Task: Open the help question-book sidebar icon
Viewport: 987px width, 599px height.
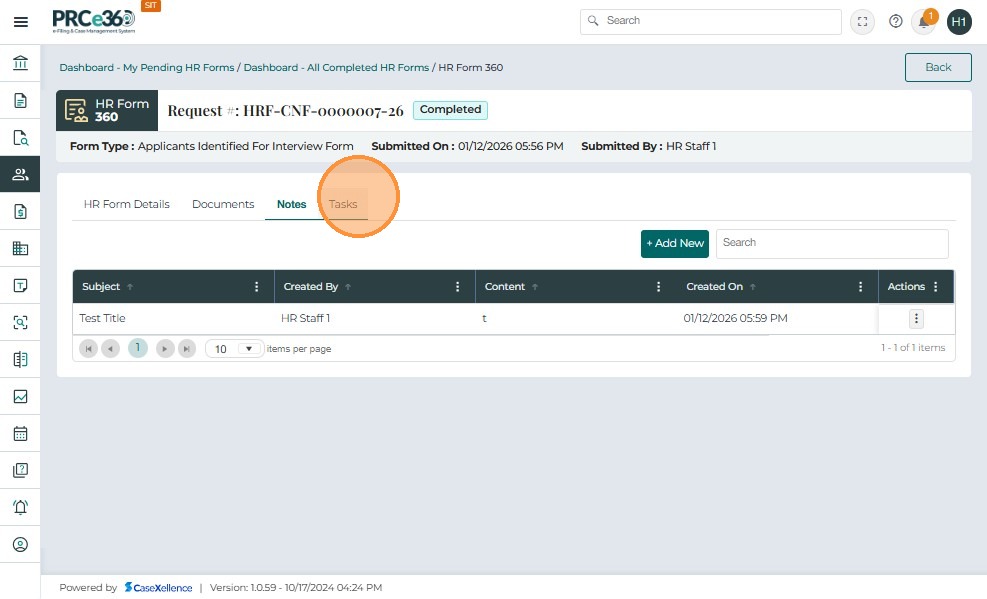Action: (20, 470)
